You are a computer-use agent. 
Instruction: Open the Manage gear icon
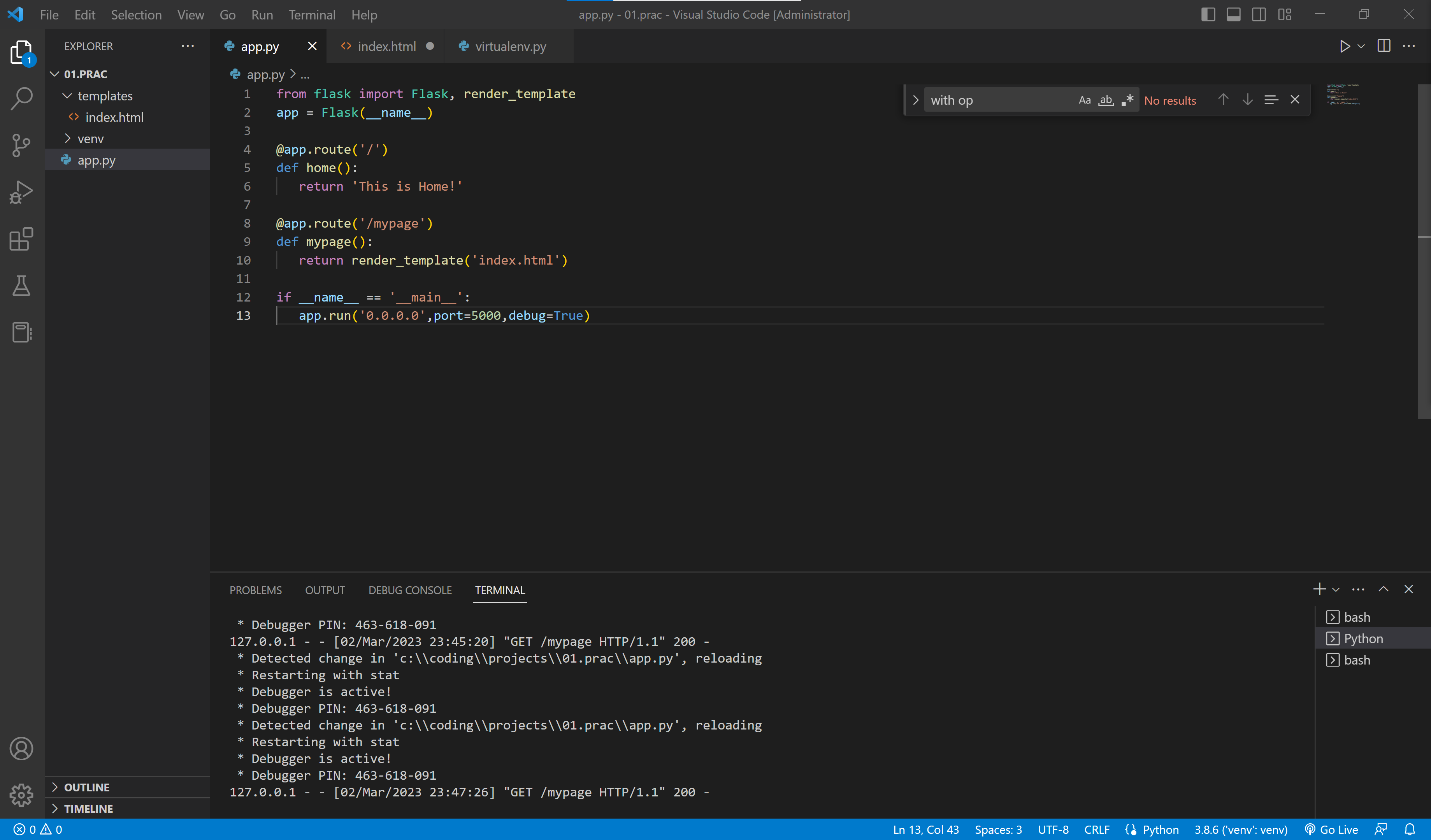tap(21, 795)
